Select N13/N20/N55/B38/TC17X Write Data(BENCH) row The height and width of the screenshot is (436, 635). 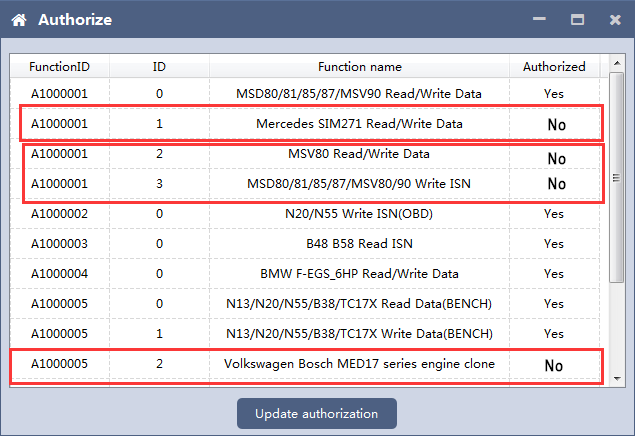point(305,334)
